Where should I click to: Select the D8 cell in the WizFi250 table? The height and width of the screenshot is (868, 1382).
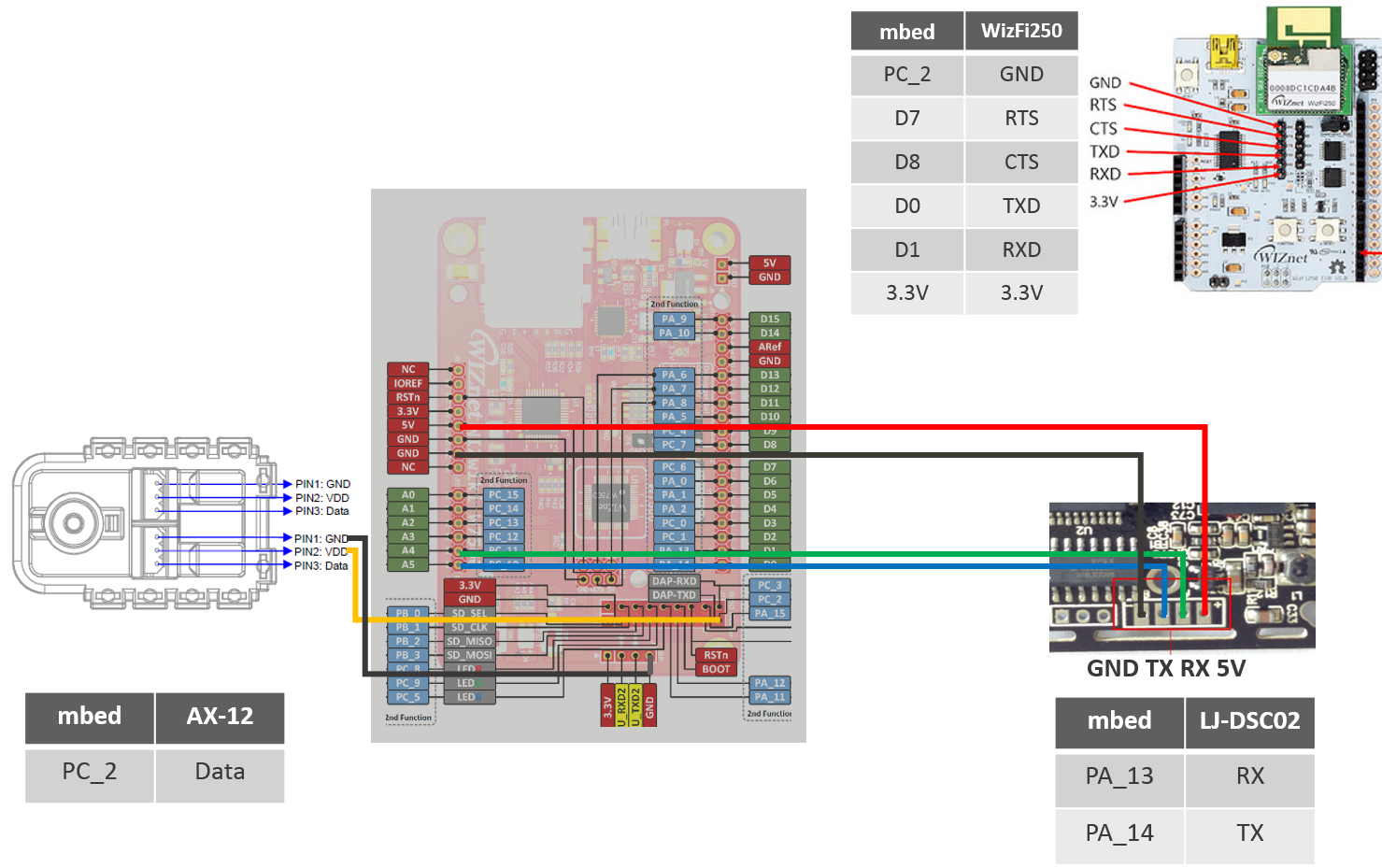[907, 162]
